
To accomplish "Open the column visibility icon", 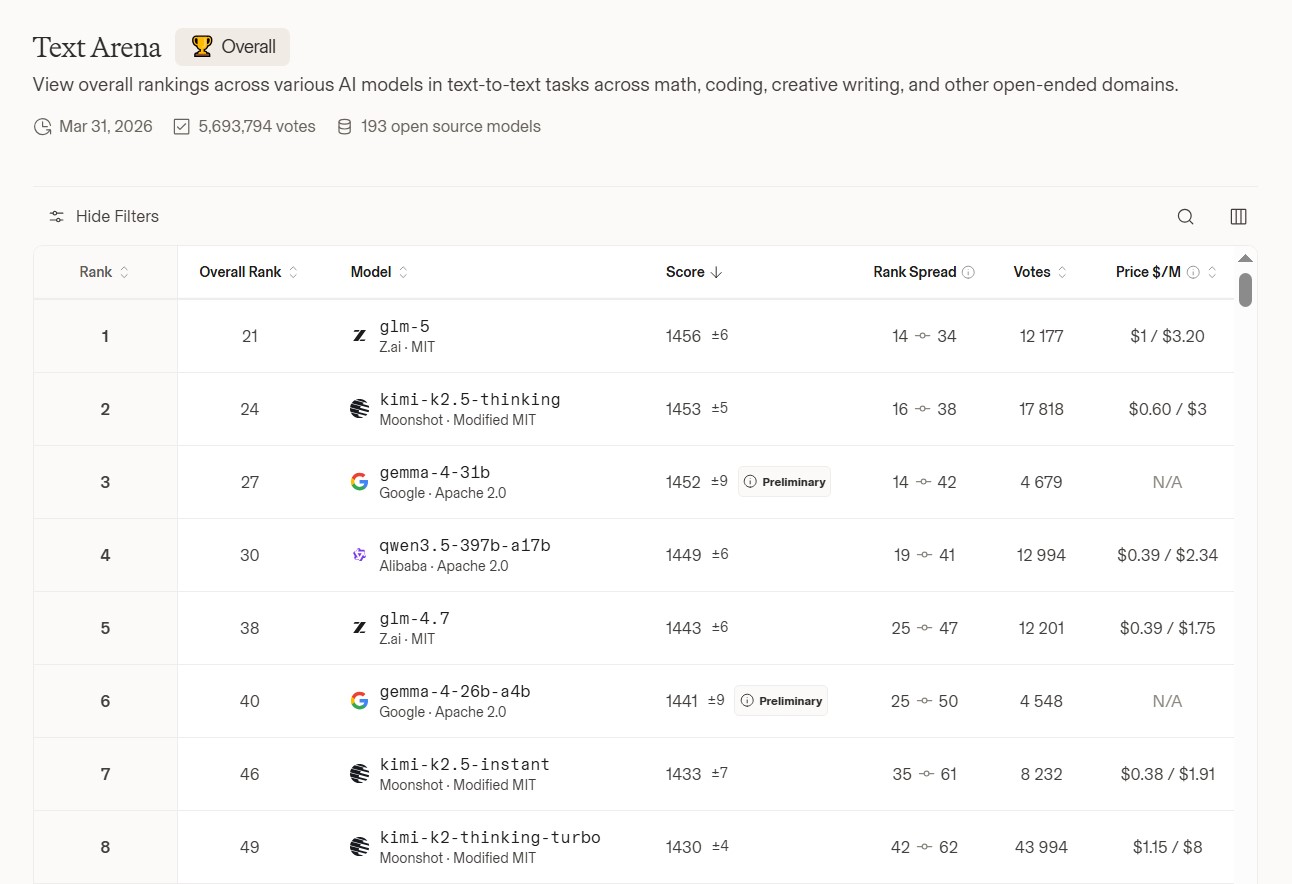I will pyautogui.click(x=1238, y=217).
